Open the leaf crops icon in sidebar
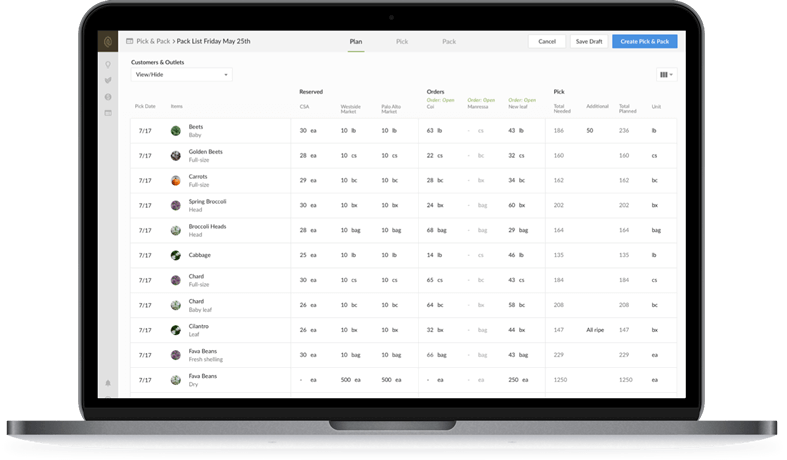Image resolution: width=787 pixels, height=460 pixels. pyautogui.click(x=108, y=80)
